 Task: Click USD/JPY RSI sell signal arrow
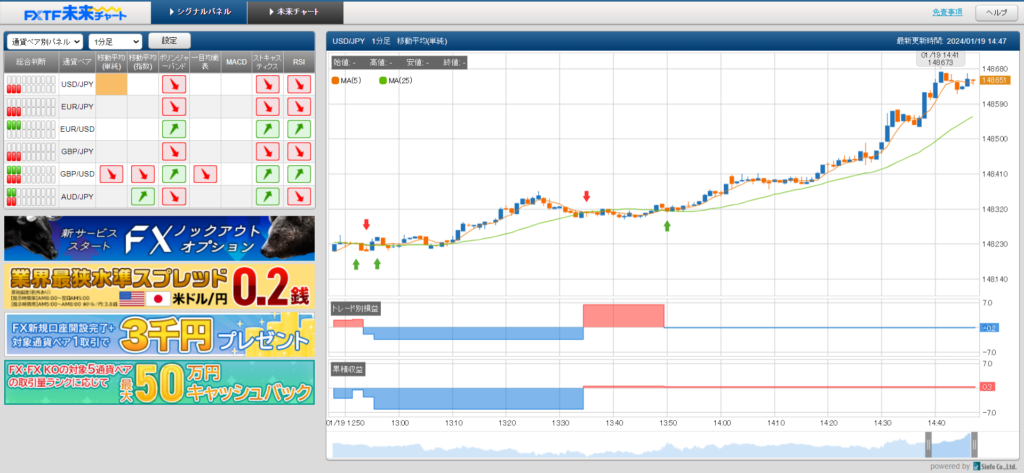point(299,84)
